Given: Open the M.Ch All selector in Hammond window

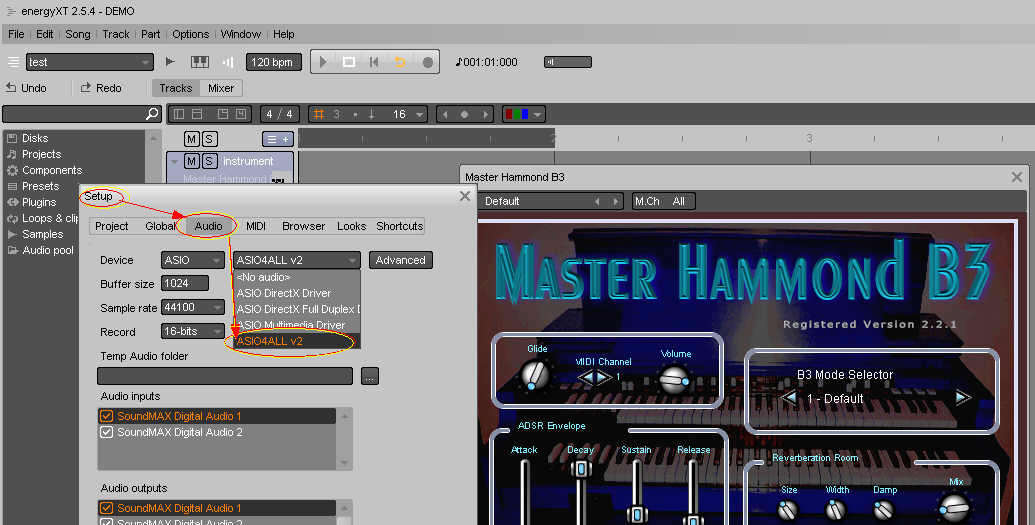Looking at the screenshot, I should (x=663, y=201).
